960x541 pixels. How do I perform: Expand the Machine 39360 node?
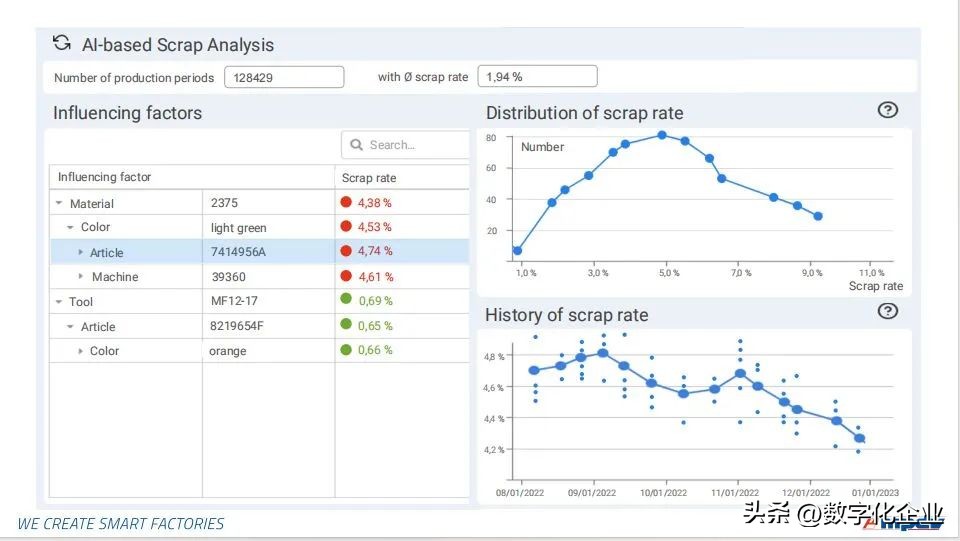81,277
